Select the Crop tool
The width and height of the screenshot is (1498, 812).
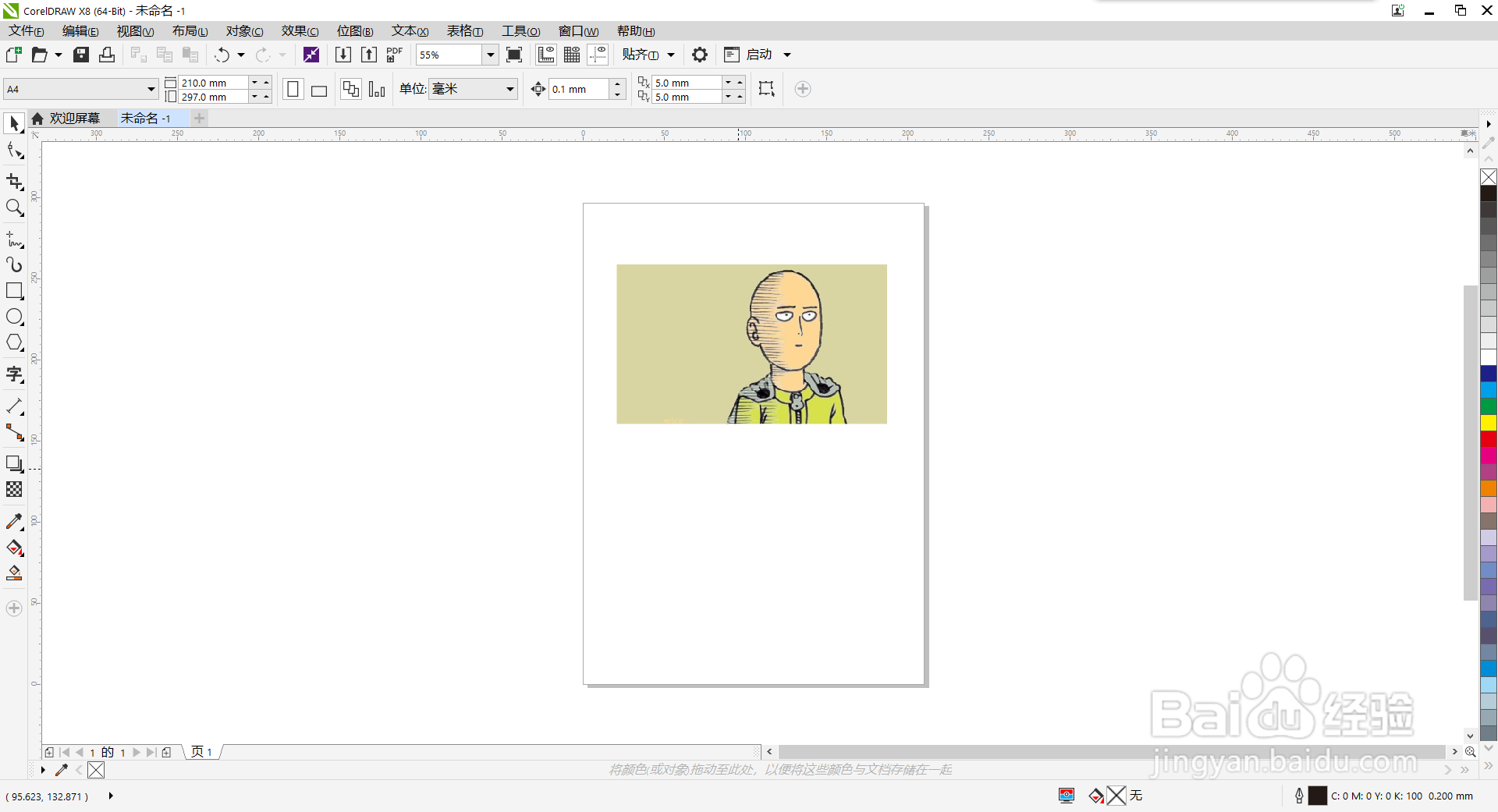(x=14, y=182)
